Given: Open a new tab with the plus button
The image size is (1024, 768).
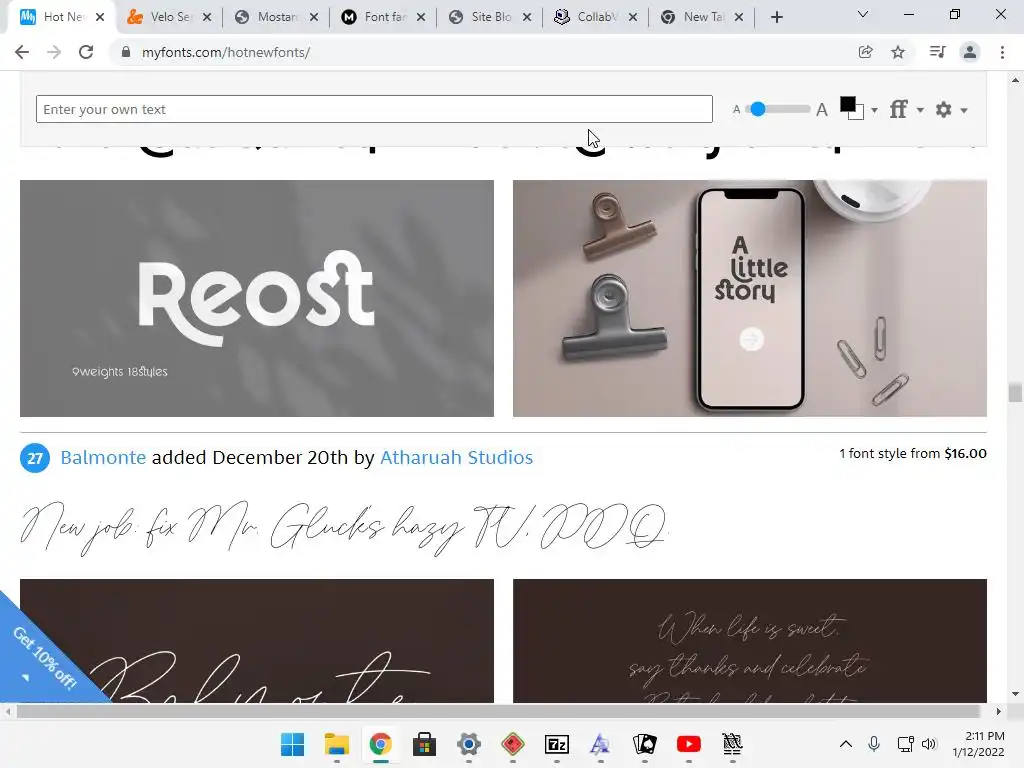Looking at the screenshot, I should [776, 18].
